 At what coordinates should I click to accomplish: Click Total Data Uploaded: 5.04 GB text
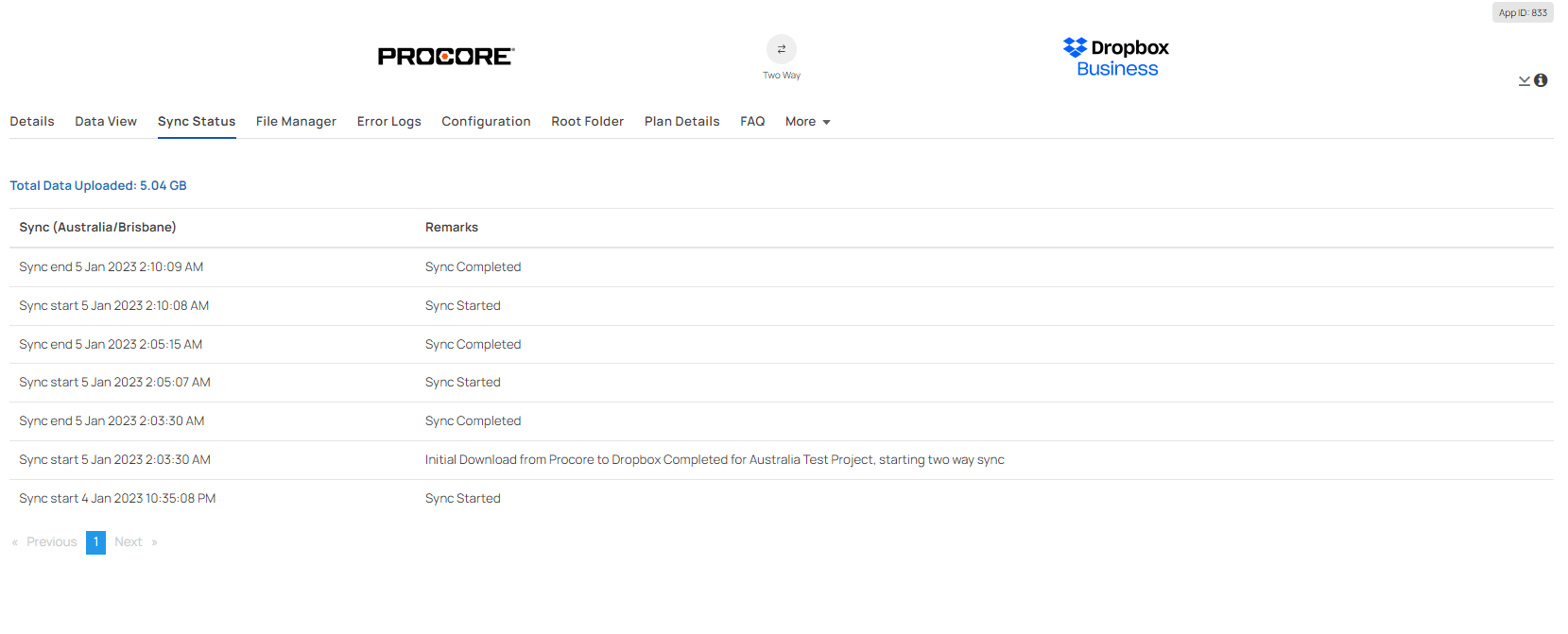[98, 186]
